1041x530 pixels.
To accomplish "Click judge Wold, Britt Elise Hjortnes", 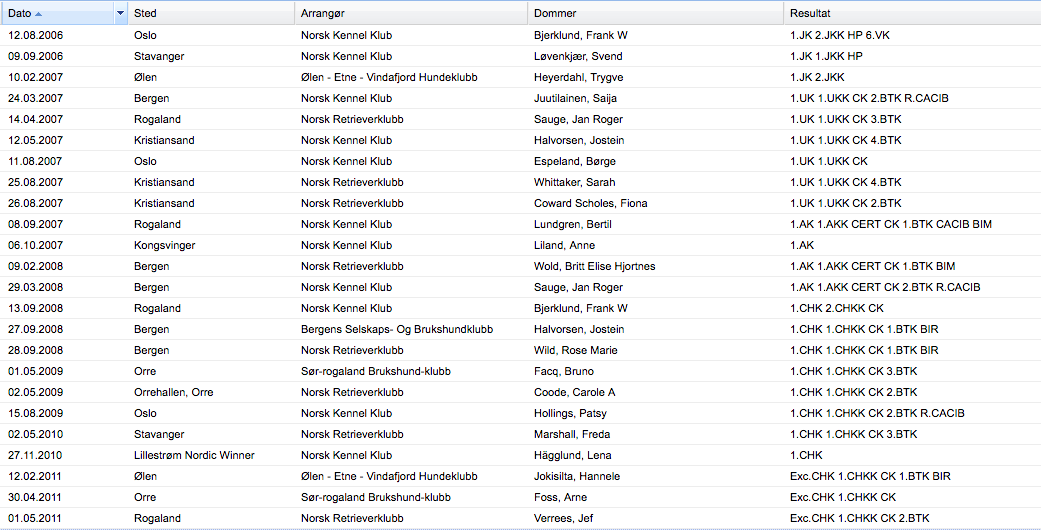I will point(594,266).
